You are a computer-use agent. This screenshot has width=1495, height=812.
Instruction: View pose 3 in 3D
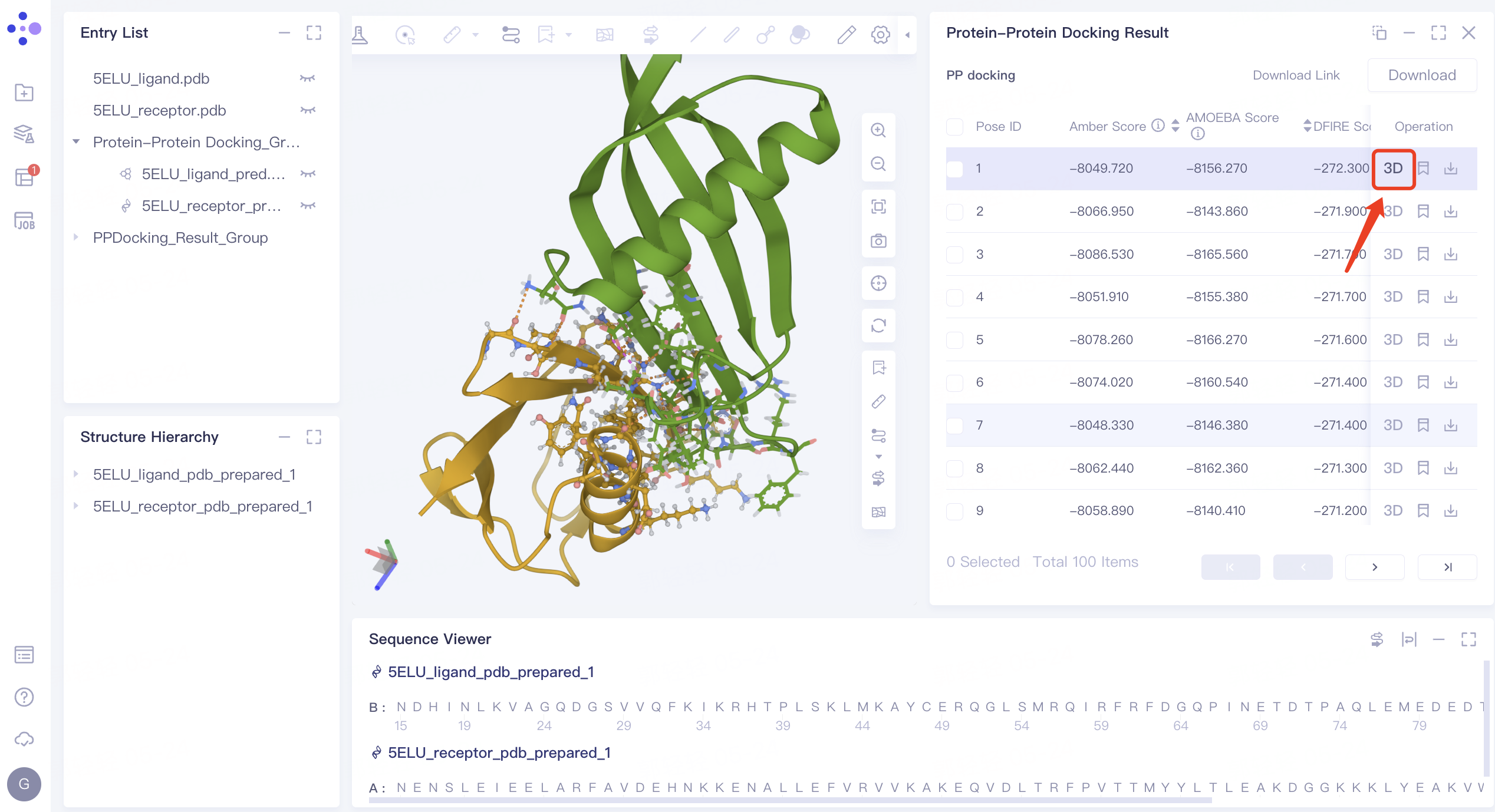tap(1394, 254)
